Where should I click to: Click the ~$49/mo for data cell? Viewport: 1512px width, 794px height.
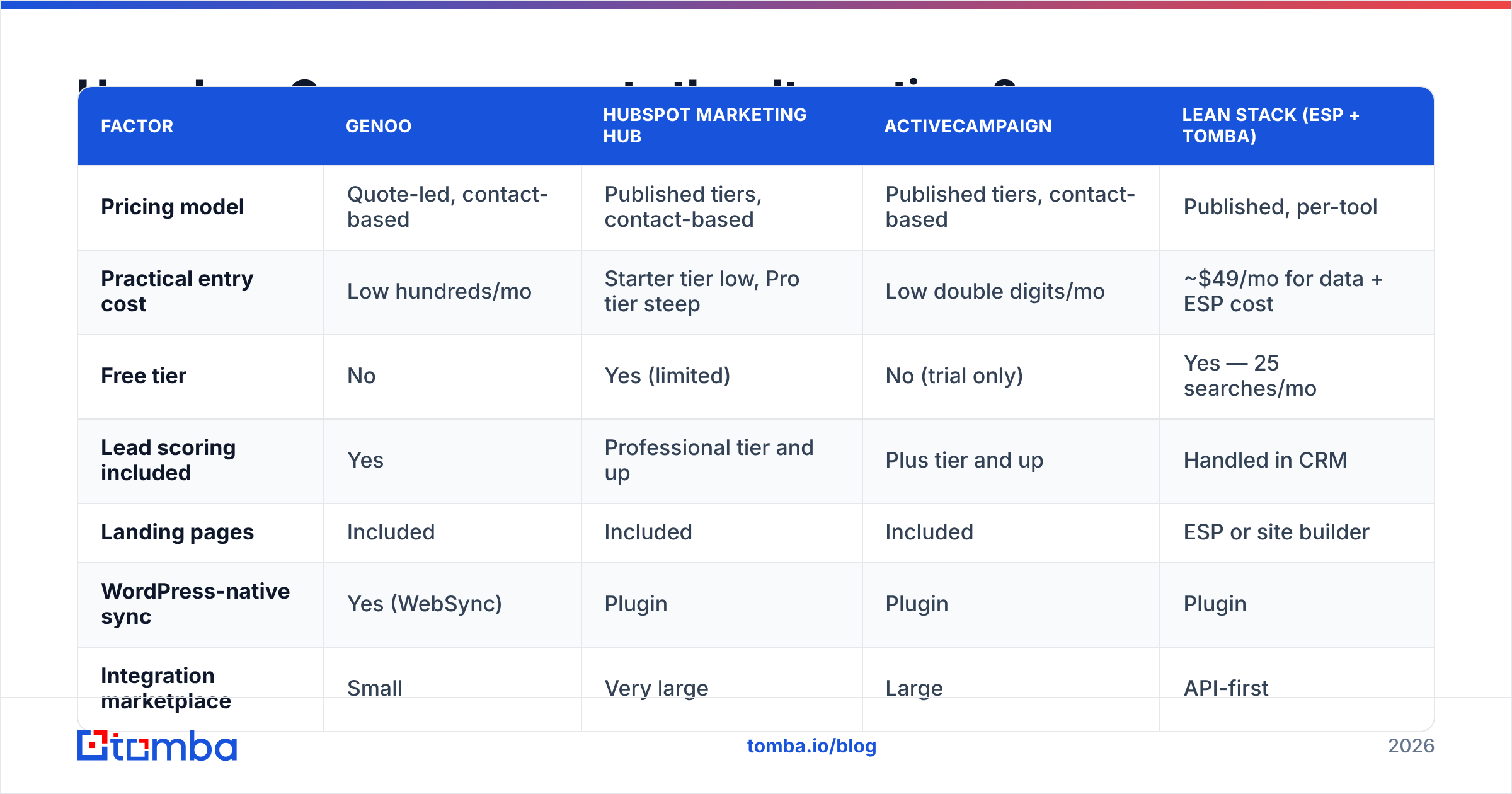pyautogui.click(x=1283, y=291)
